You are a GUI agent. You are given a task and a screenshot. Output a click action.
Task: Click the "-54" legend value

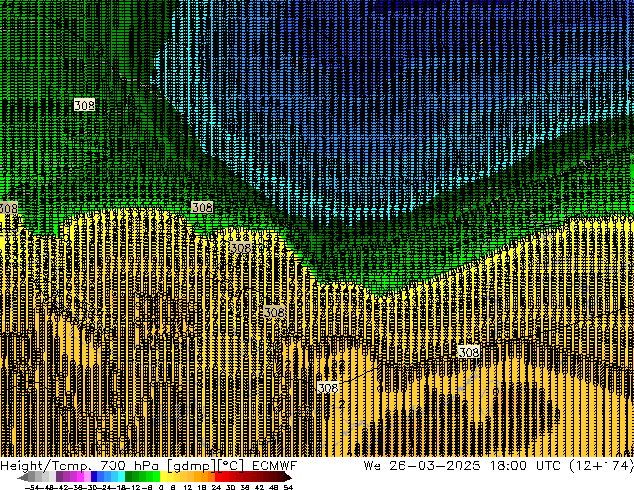point(31,487)
